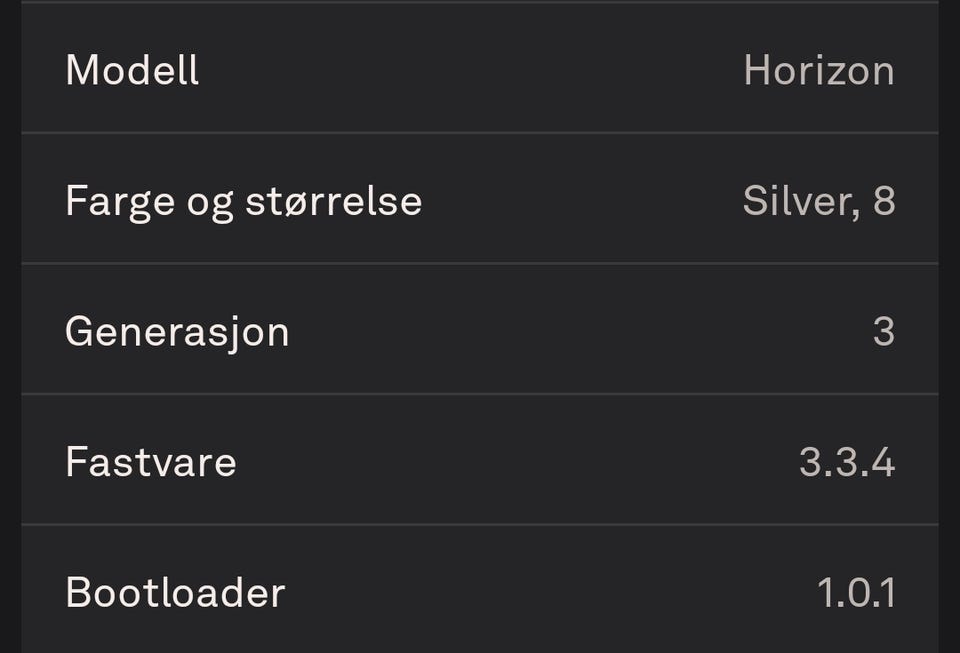Image resolution: width=960 pixels, height=653 pixels.
Task: Click the divider above the Bootloader row
Action: 480,524
